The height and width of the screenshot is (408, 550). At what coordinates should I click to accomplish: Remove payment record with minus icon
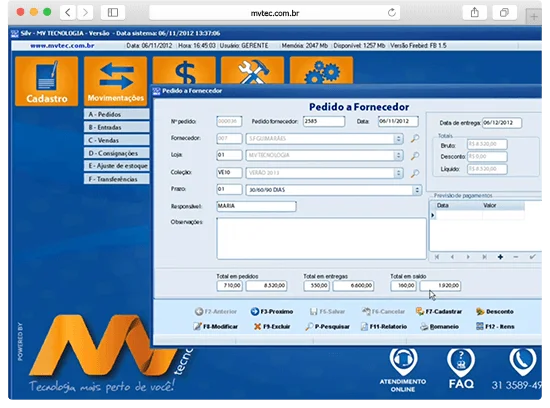[x=516, y=257]
